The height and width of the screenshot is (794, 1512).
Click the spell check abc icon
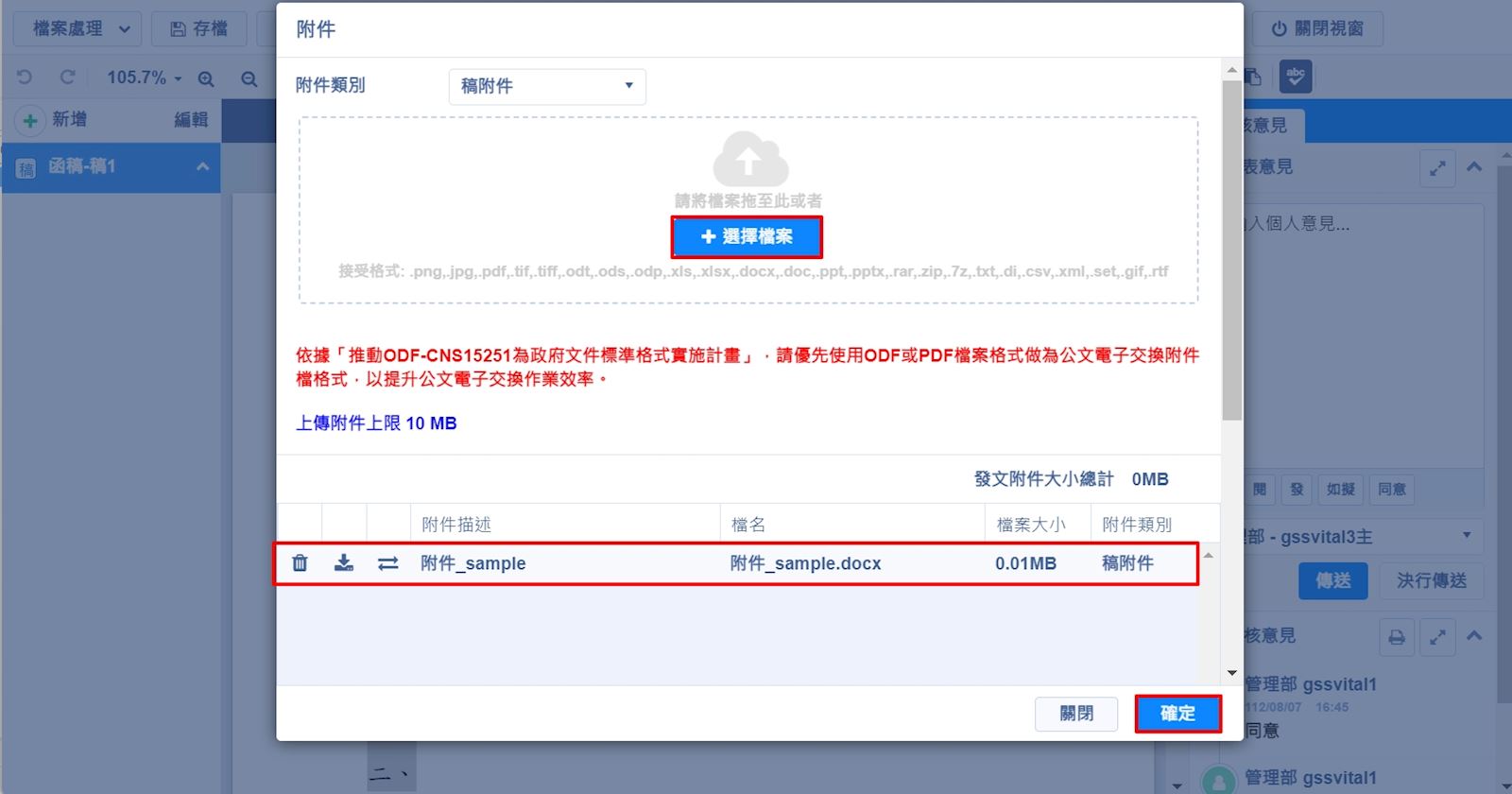(1296, 77)
